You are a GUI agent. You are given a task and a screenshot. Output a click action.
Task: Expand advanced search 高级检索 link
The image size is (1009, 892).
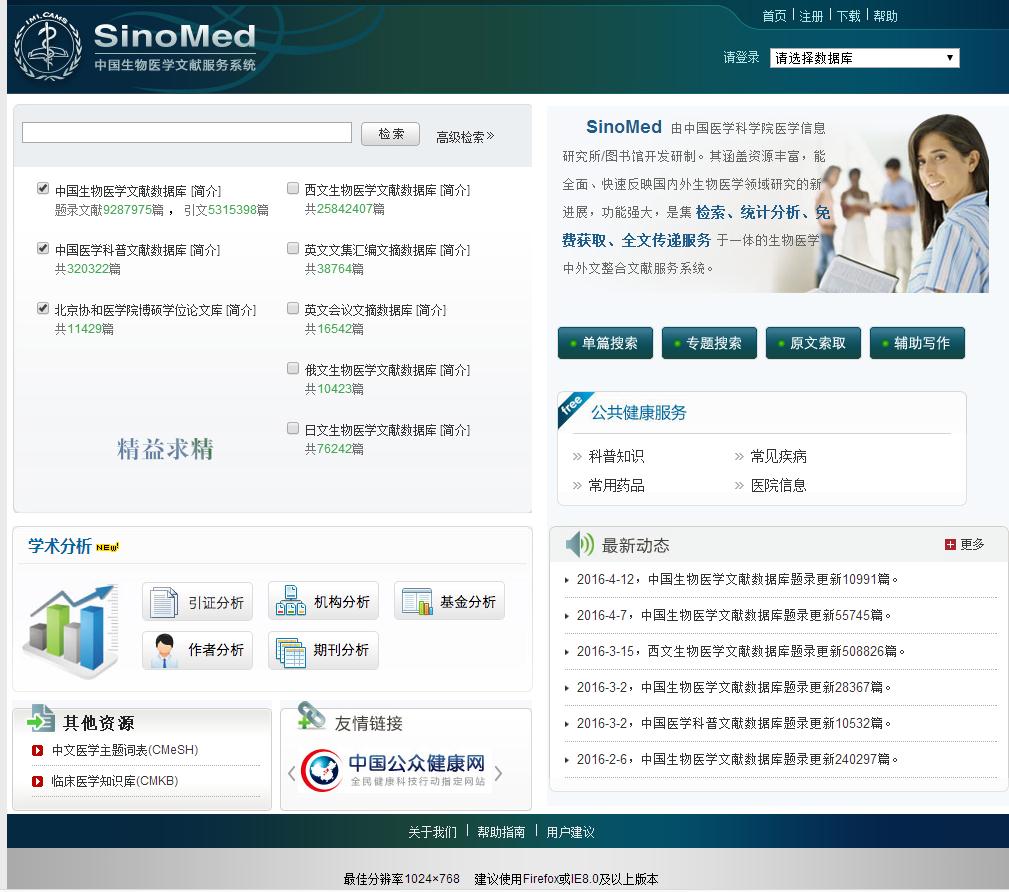tap(464, 137)
